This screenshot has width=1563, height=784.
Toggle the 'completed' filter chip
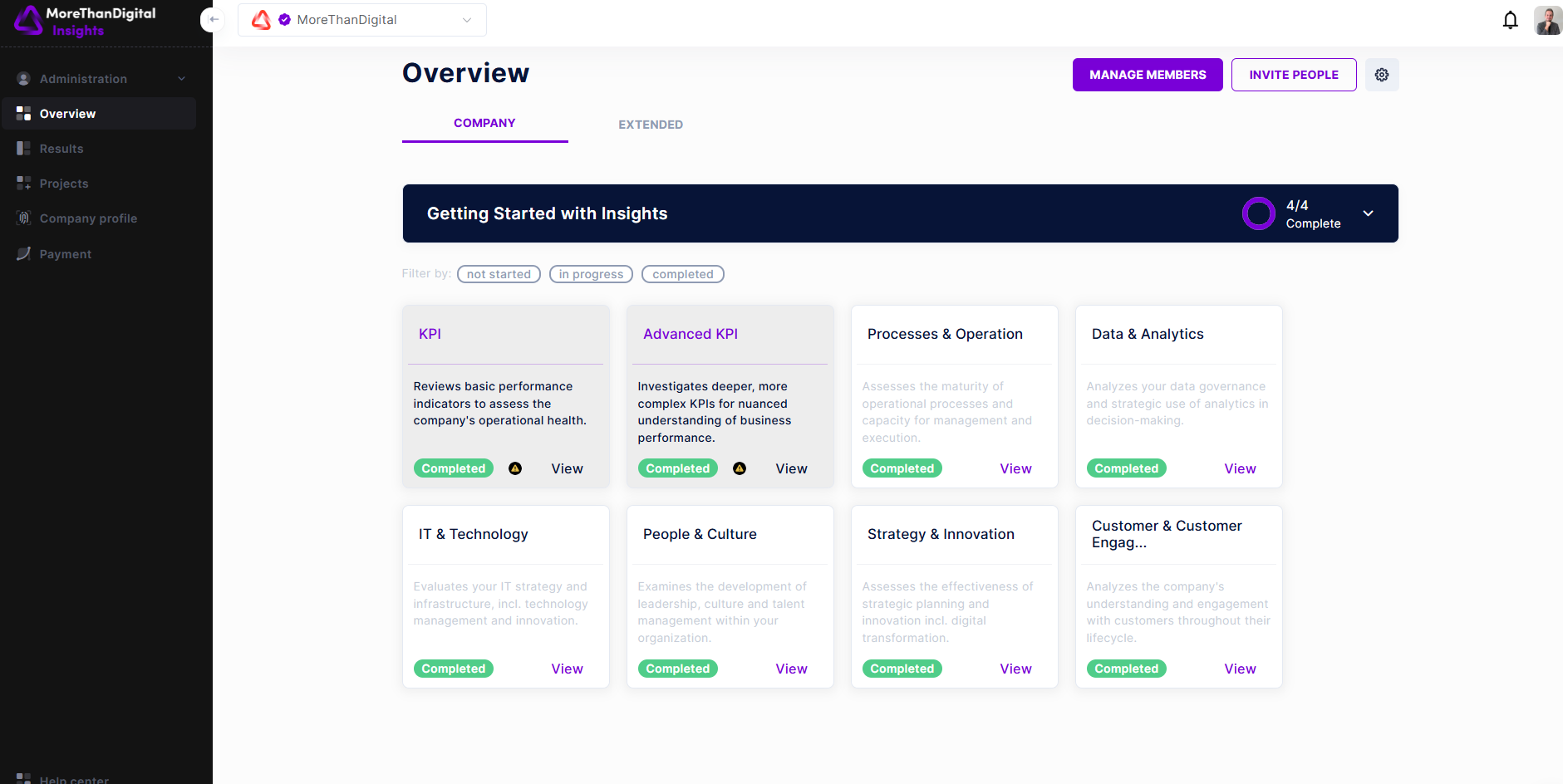pyautogui.click(x=682, y=274)
